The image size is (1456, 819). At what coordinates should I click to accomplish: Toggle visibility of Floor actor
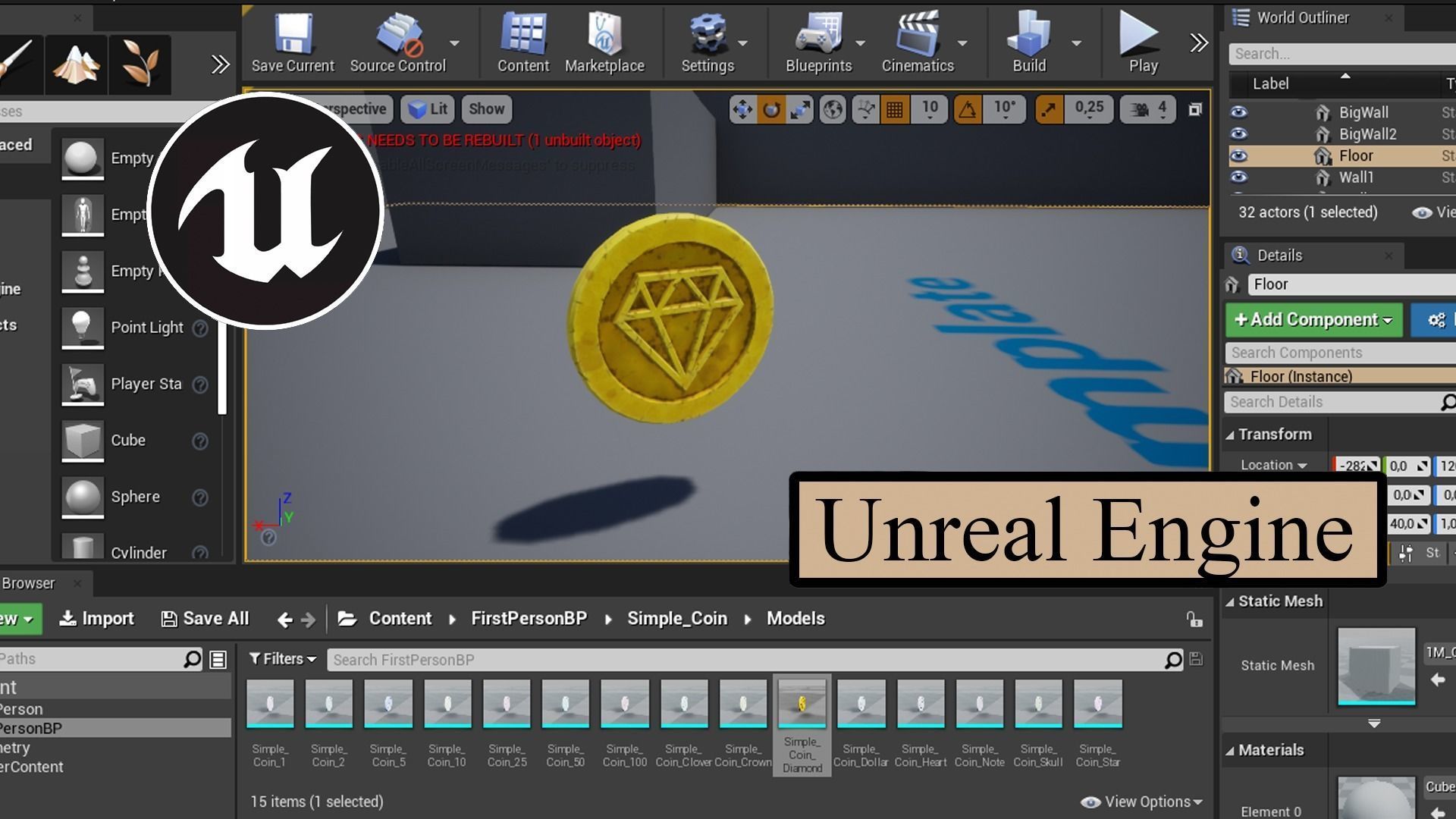tap(1238, 156)
